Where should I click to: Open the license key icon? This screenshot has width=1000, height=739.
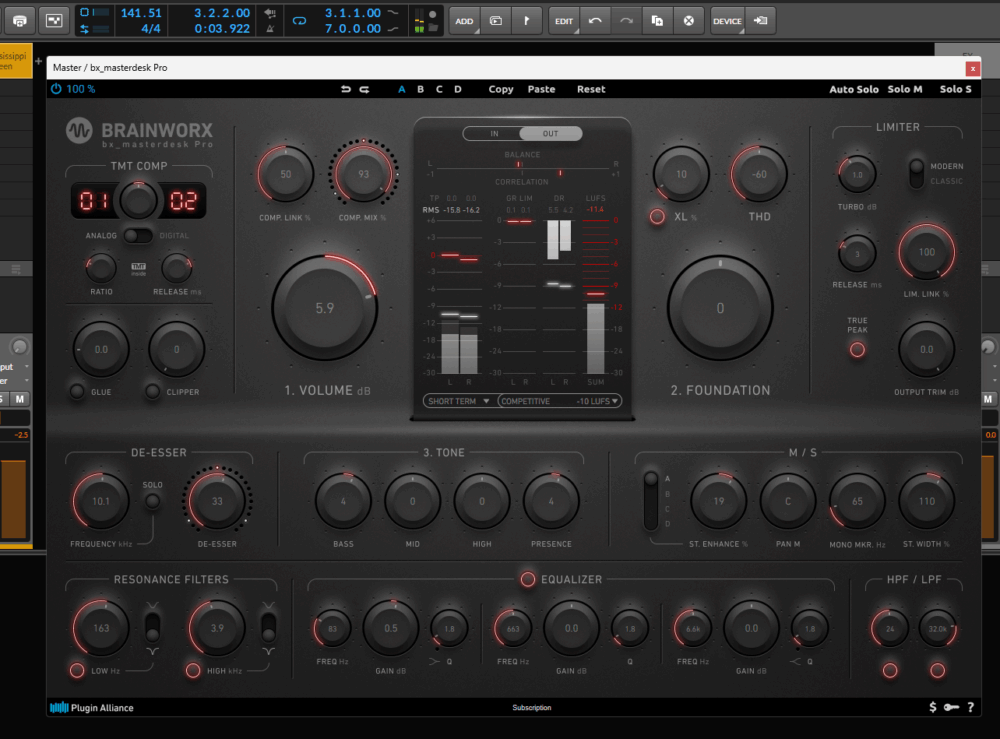coord(952,707)
